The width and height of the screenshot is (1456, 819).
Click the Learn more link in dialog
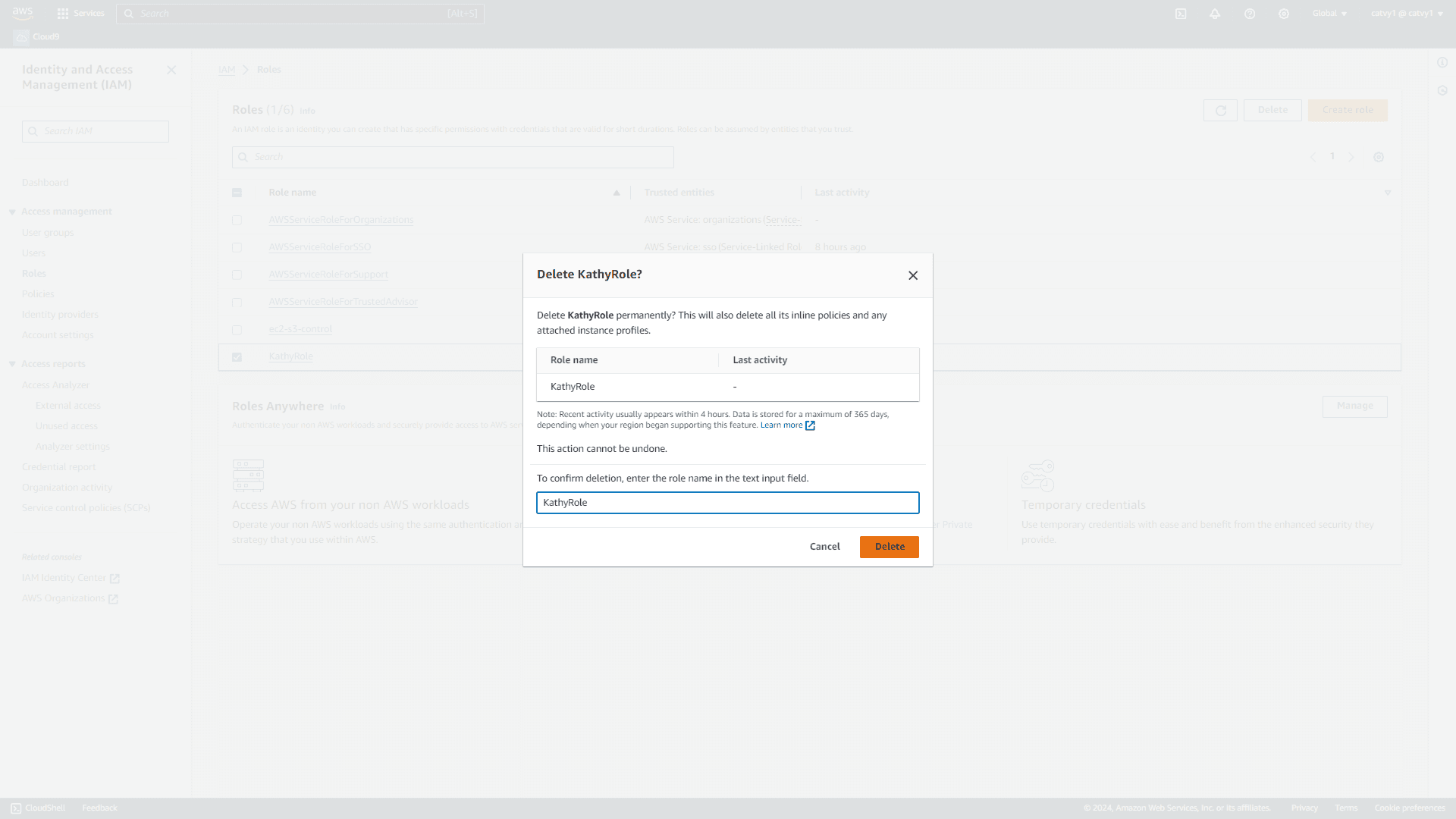click(x=782, y=425)
